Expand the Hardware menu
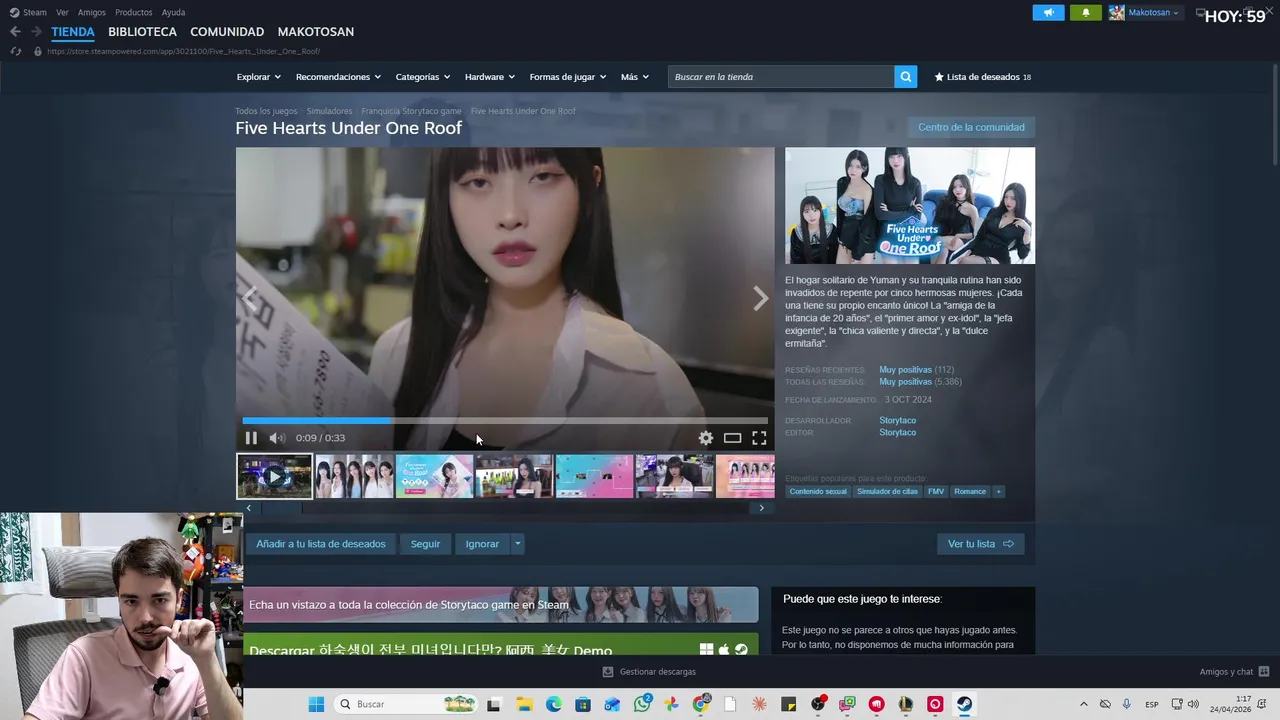Image resolution: width=1280 pixels, height=720 pixels. pos(489,77)
